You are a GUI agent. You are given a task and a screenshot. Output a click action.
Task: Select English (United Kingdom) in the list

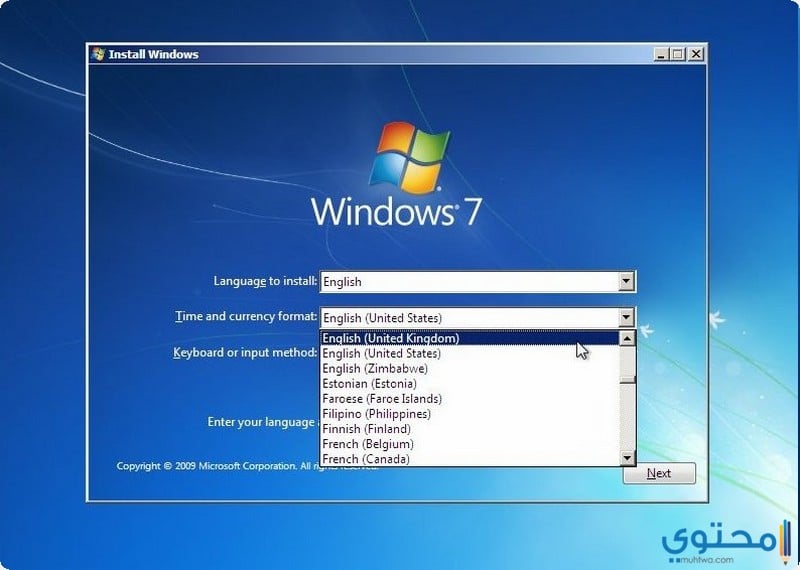[470, 338]
